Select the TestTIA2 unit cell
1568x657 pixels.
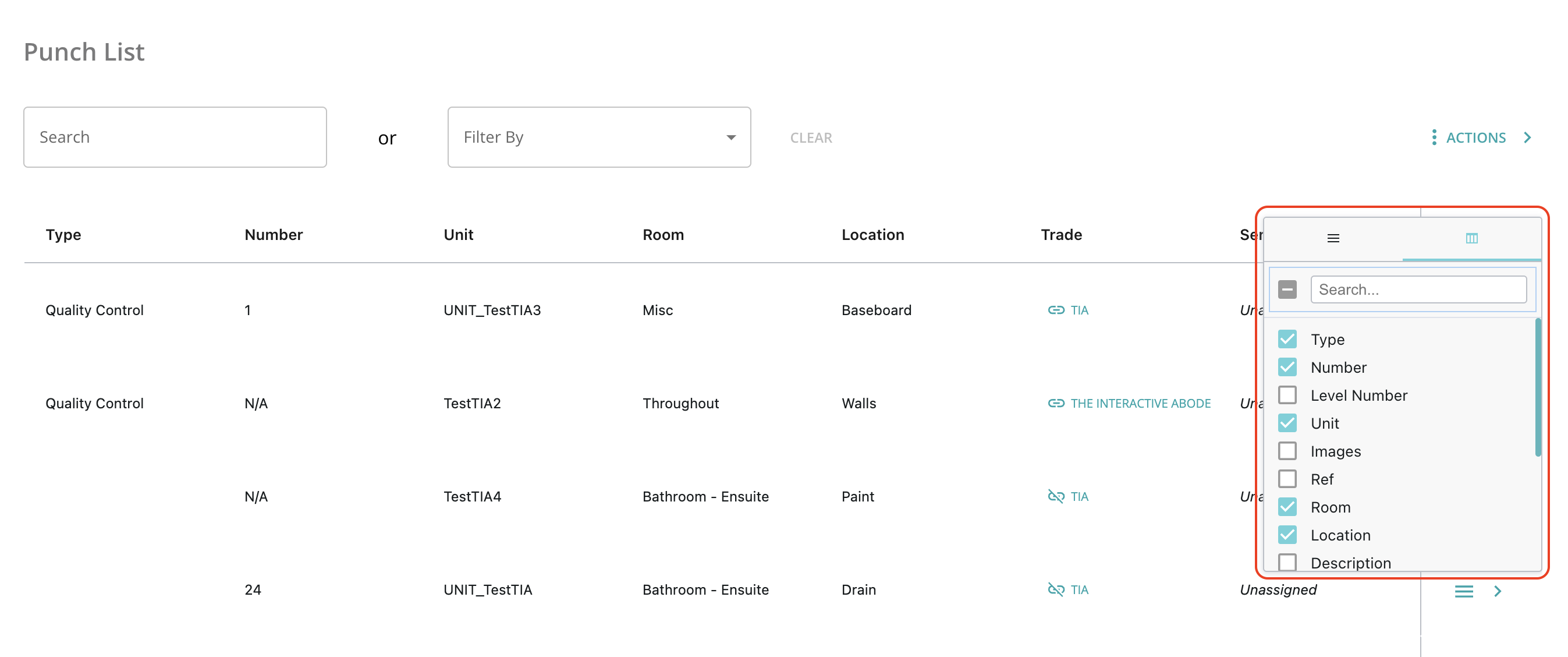[x=472, y=403]
